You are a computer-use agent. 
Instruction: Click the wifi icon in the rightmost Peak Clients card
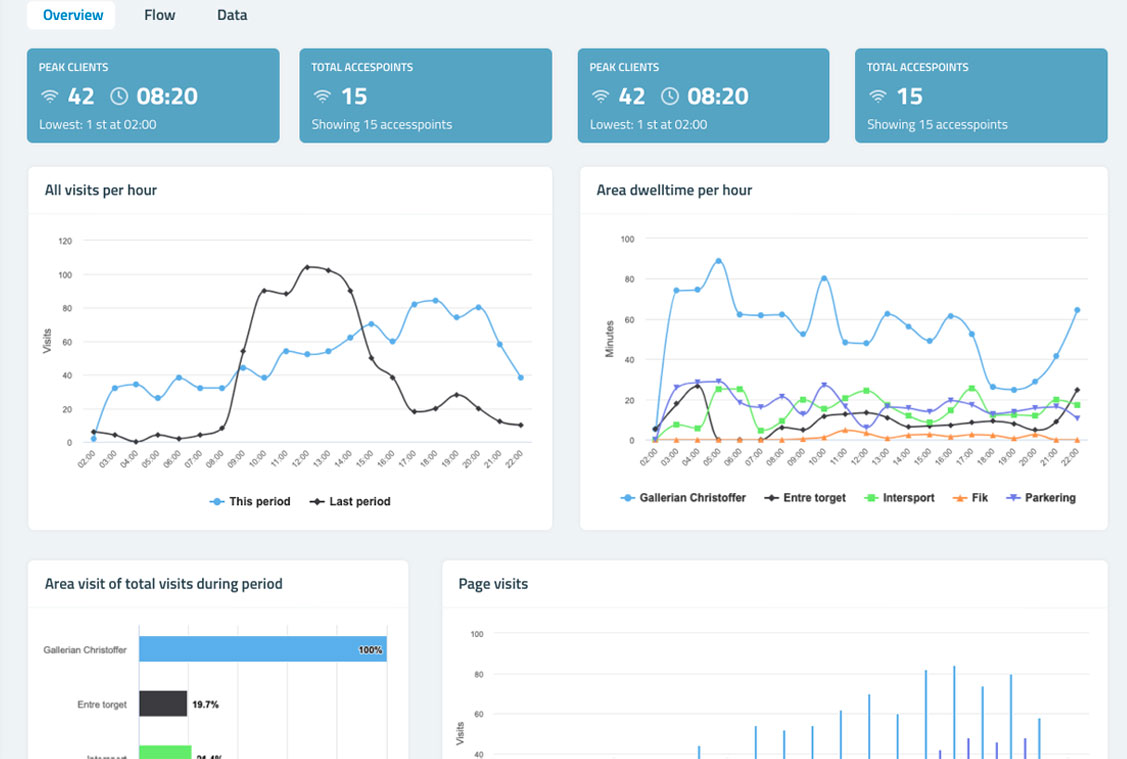pos(600,97)
